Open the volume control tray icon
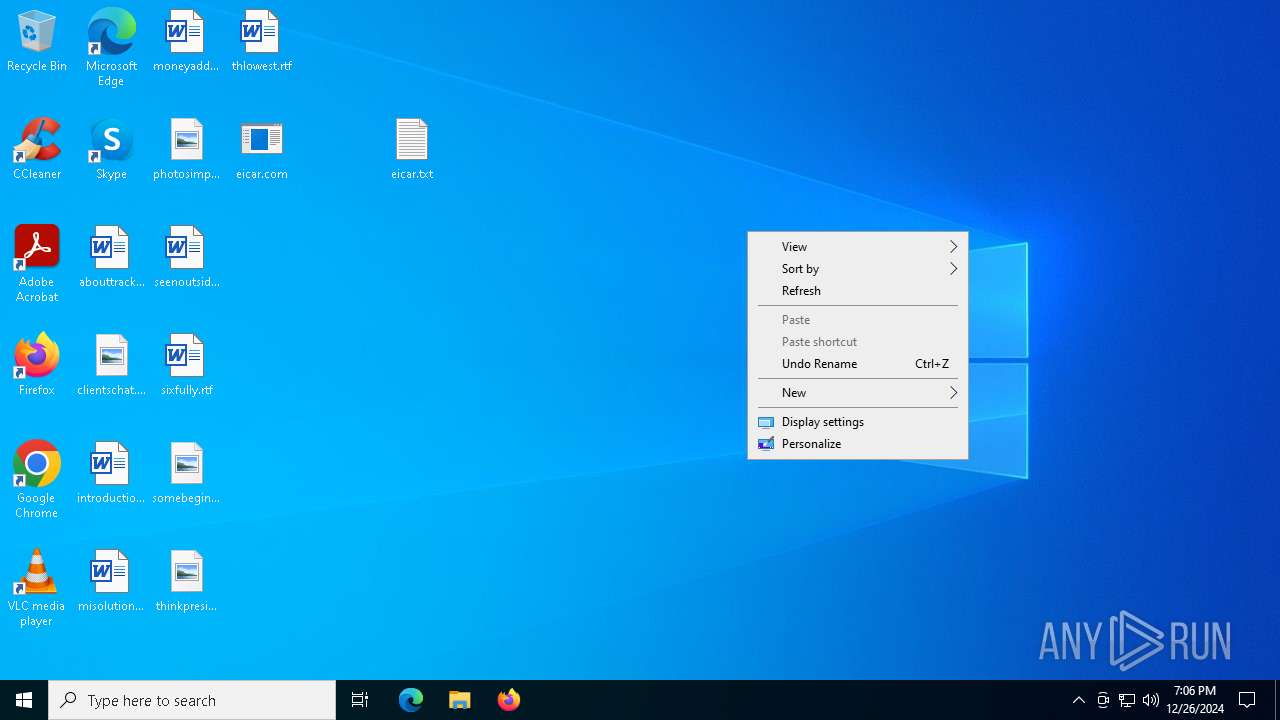Image resolution: width=1280 pixels, height=720 pixels. click(x=1151, y=700)
